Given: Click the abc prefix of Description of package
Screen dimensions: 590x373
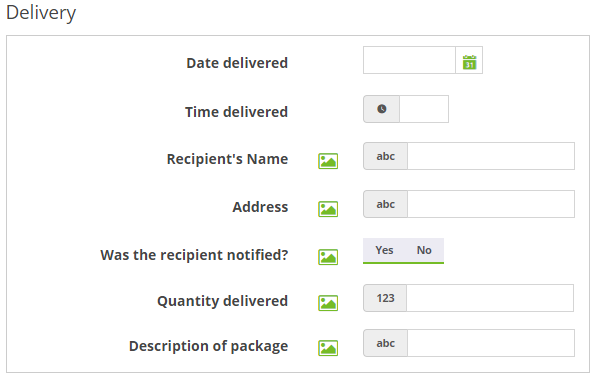Looking at the screenshot, I should 385,343.
